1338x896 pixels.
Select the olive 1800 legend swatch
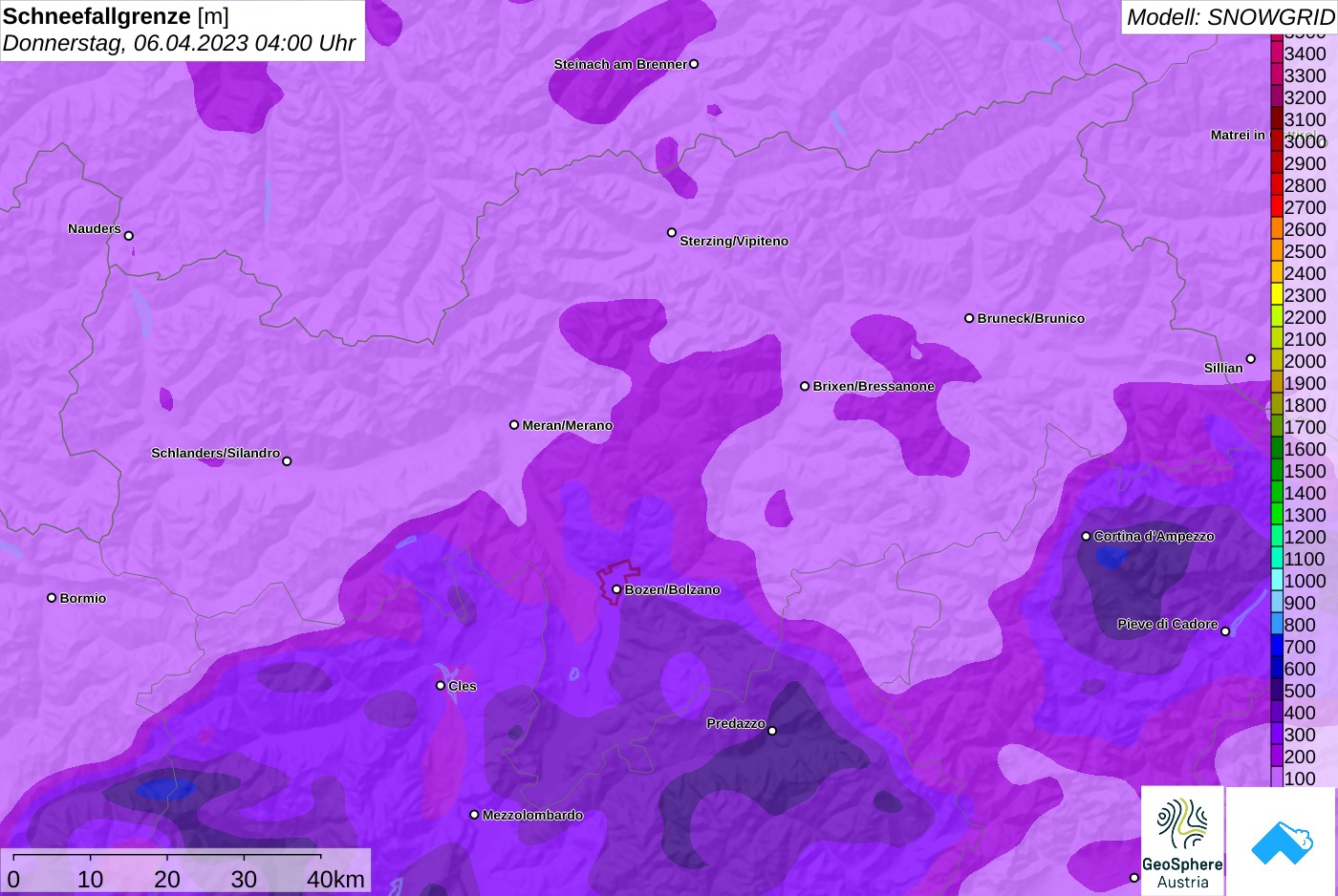[1277, 404]
